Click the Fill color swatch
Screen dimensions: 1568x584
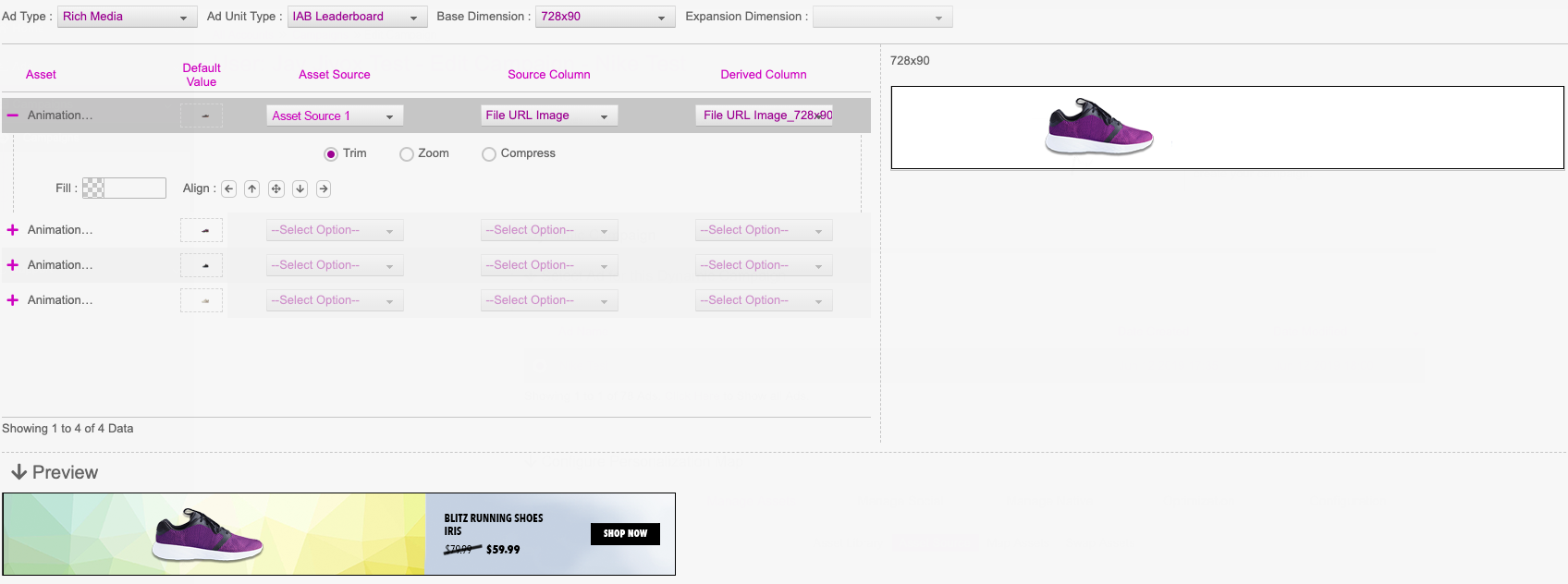coord(93,189)
